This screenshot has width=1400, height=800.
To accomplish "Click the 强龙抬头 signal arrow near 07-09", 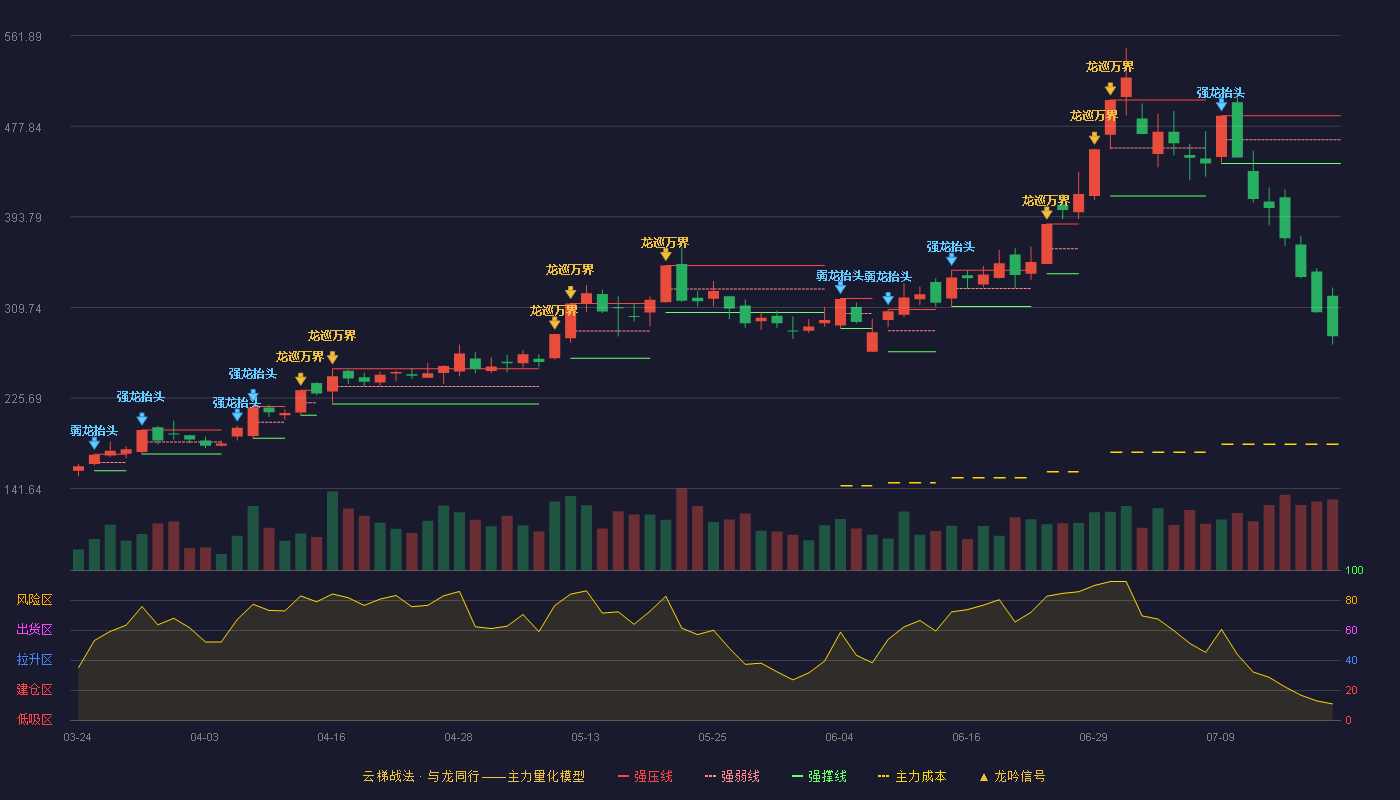I will click(1221, 104).
